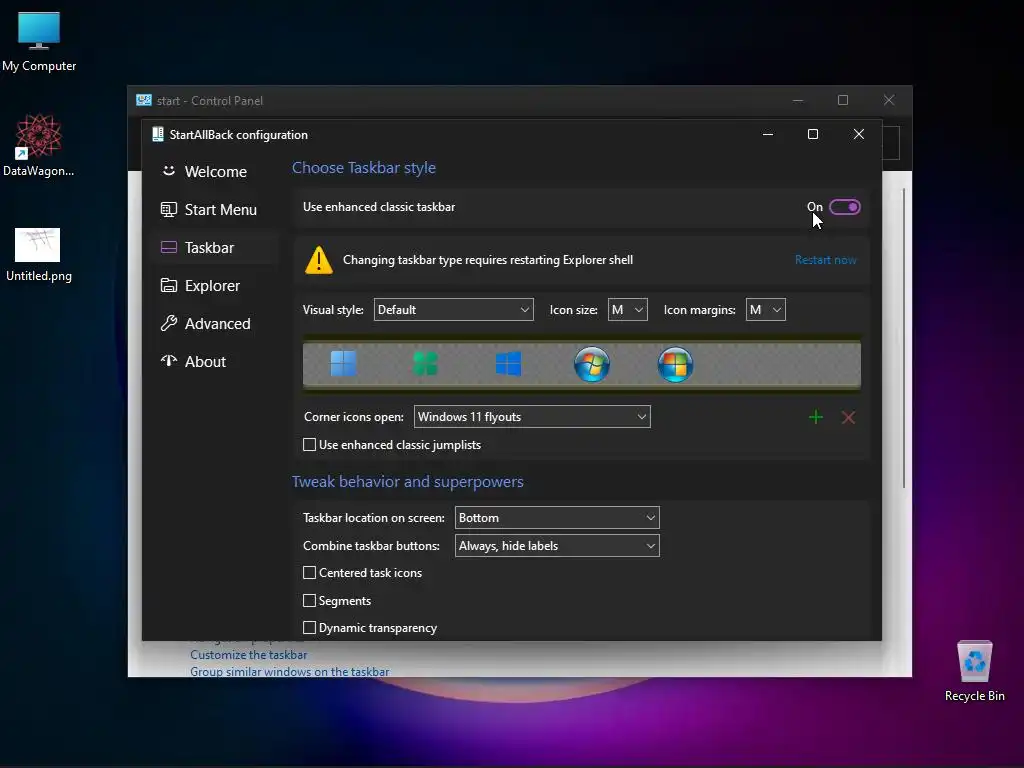This screenshot has height=768, width=1024.
Task: Close the StartAllBack configuration window
Action: 859,135
